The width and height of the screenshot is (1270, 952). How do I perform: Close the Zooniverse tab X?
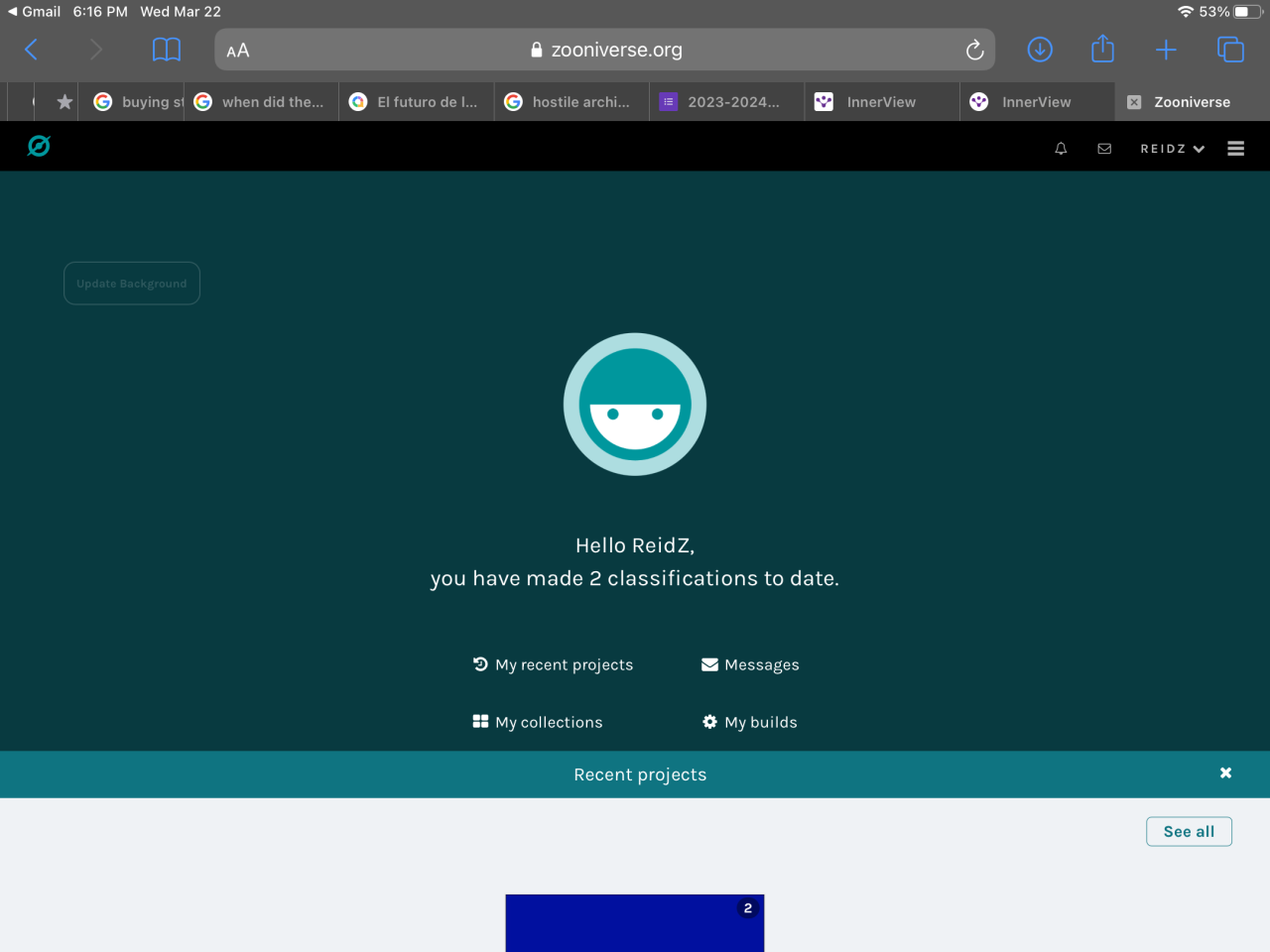1134,102
